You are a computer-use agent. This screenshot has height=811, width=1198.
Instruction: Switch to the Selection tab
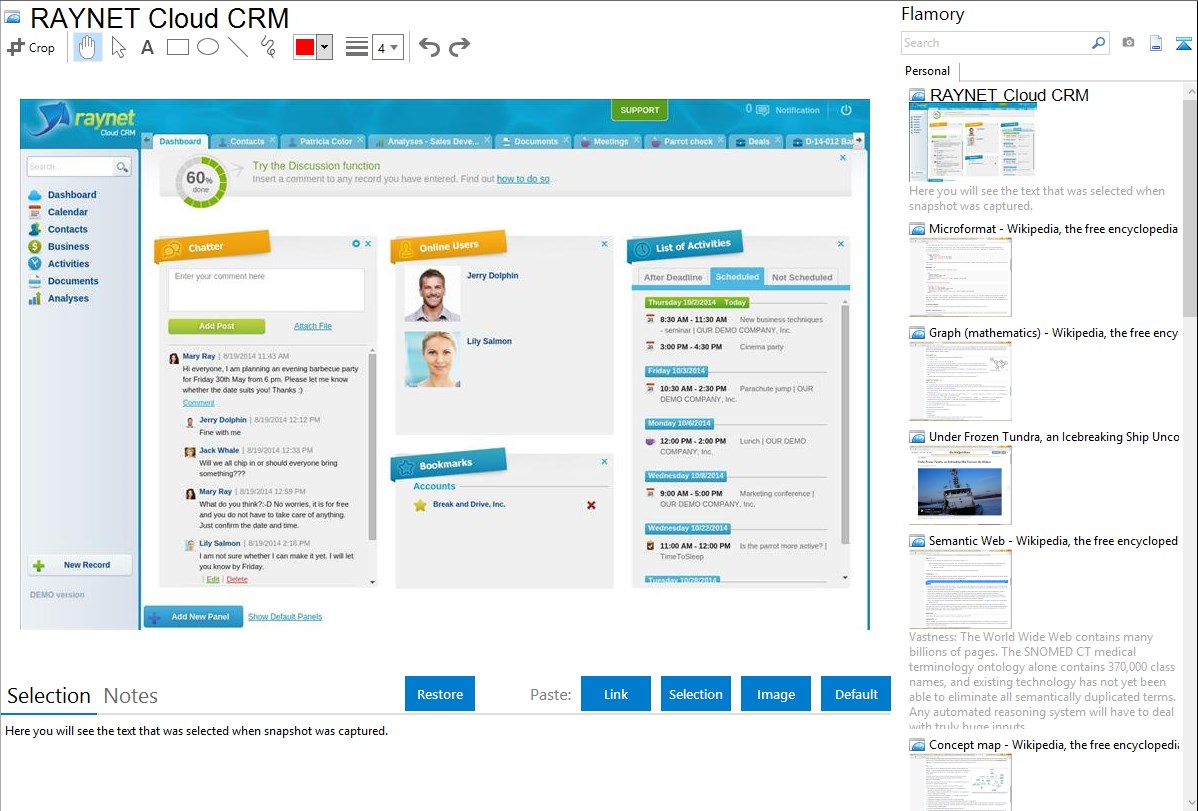pos(49,696)
